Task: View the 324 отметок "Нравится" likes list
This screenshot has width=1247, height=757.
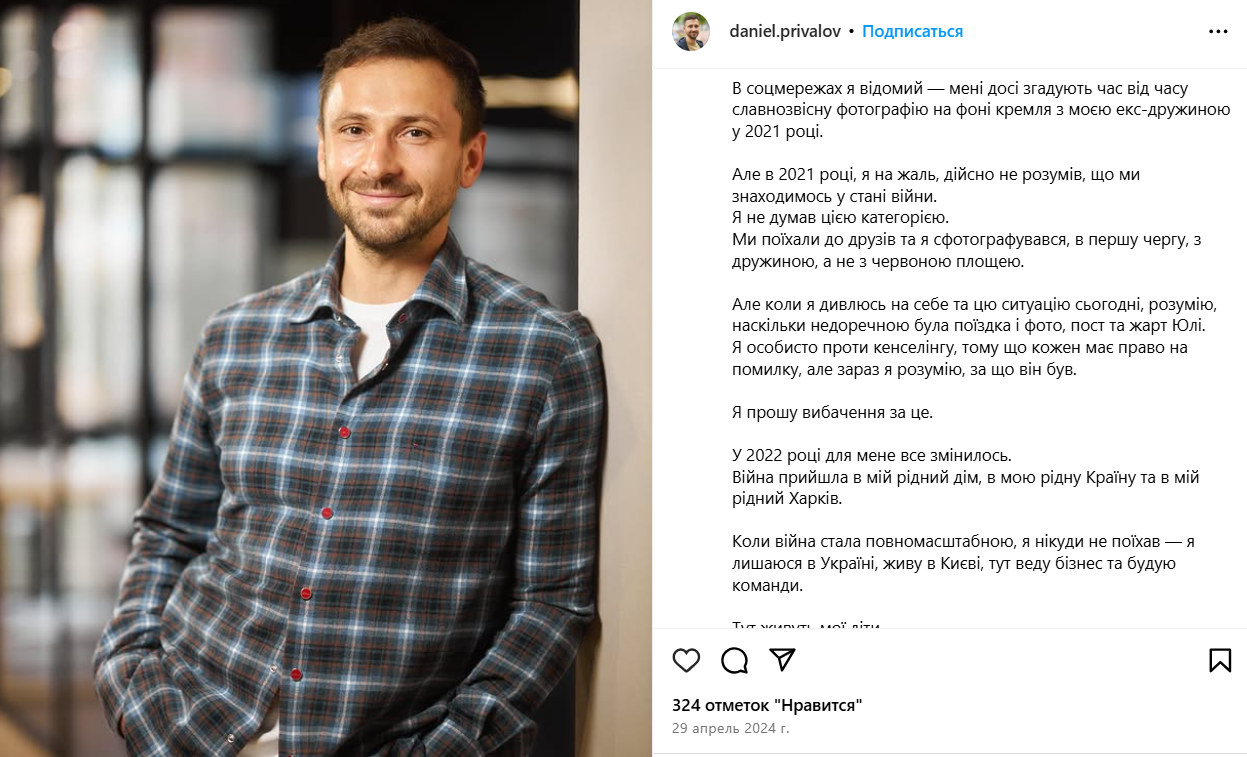Action: [x=767, y=705]
